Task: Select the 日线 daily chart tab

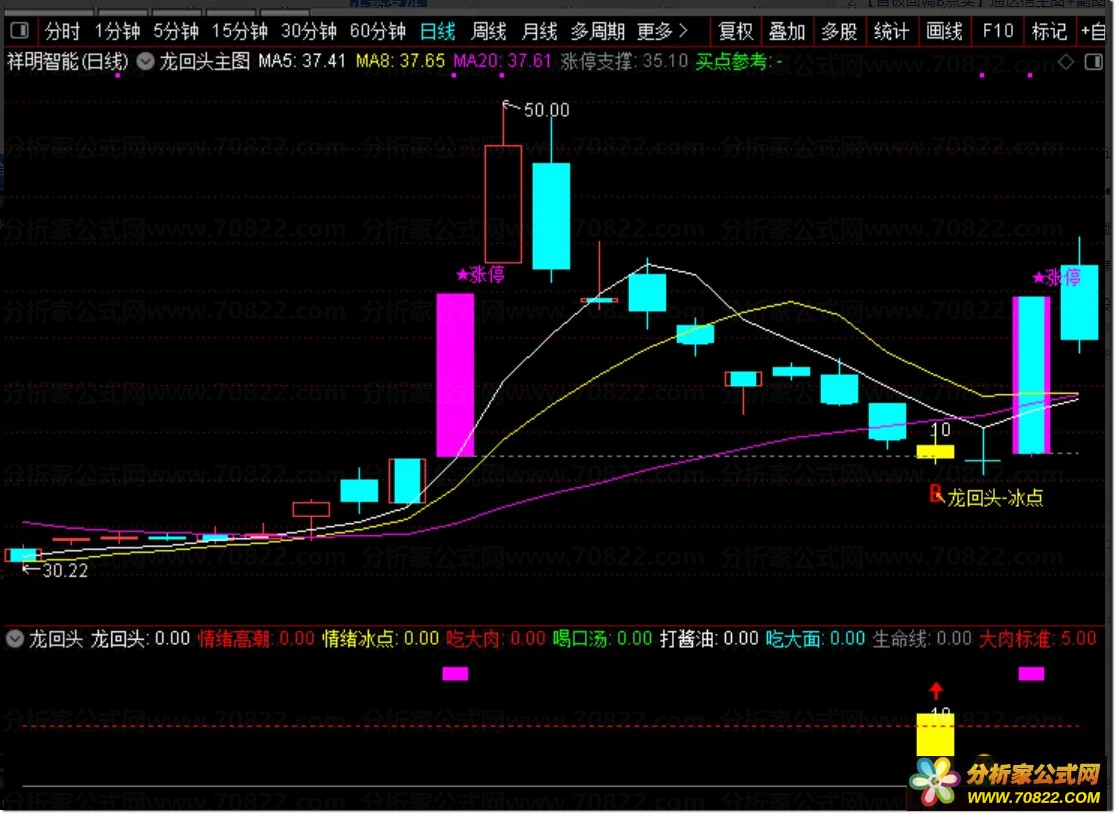Action: point(437,31)
